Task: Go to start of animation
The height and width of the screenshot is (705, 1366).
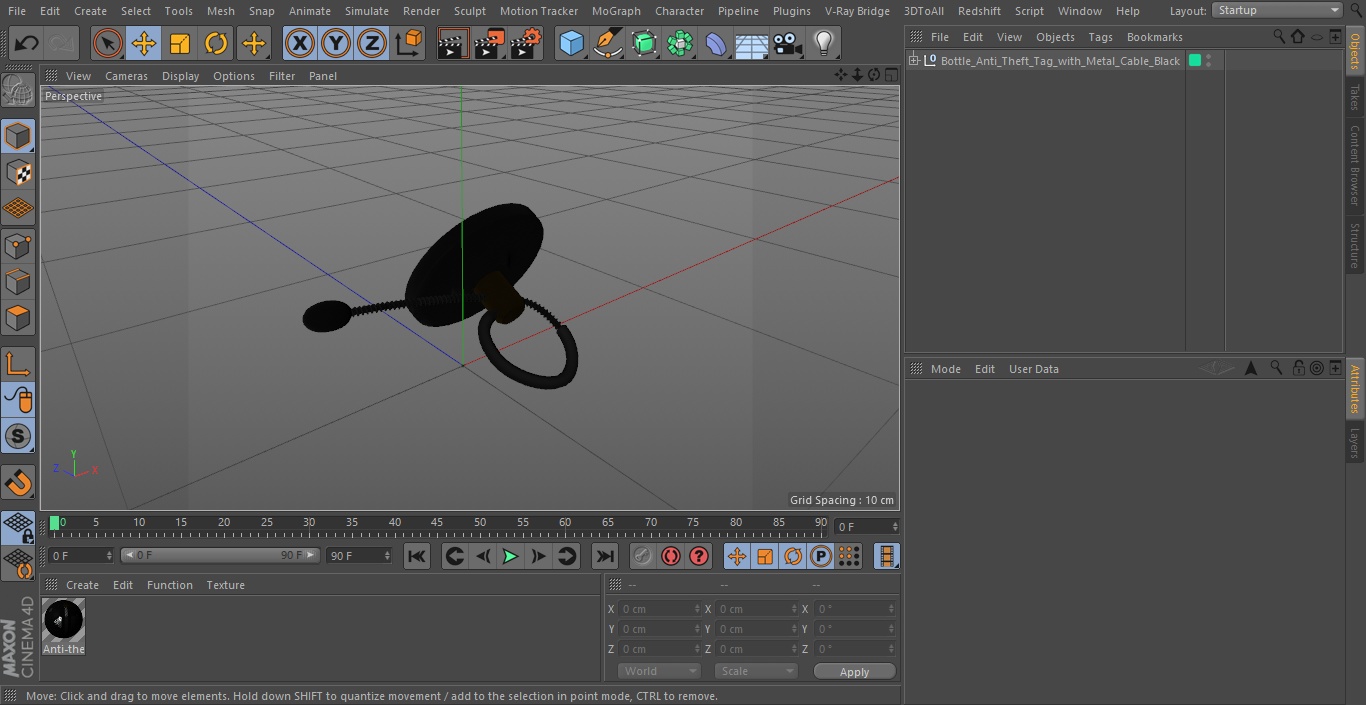Action: [x=417, y=556]
